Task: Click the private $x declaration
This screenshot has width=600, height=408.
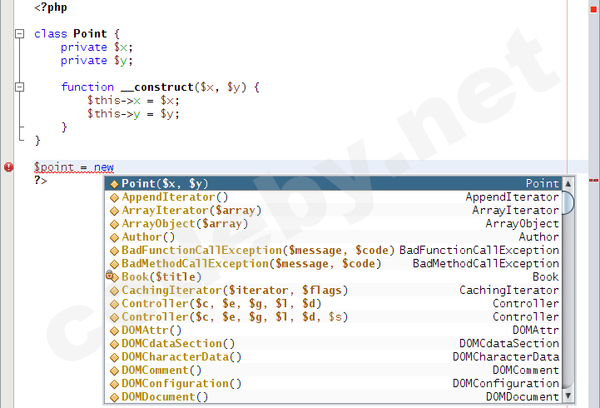Action: point(96,47)
